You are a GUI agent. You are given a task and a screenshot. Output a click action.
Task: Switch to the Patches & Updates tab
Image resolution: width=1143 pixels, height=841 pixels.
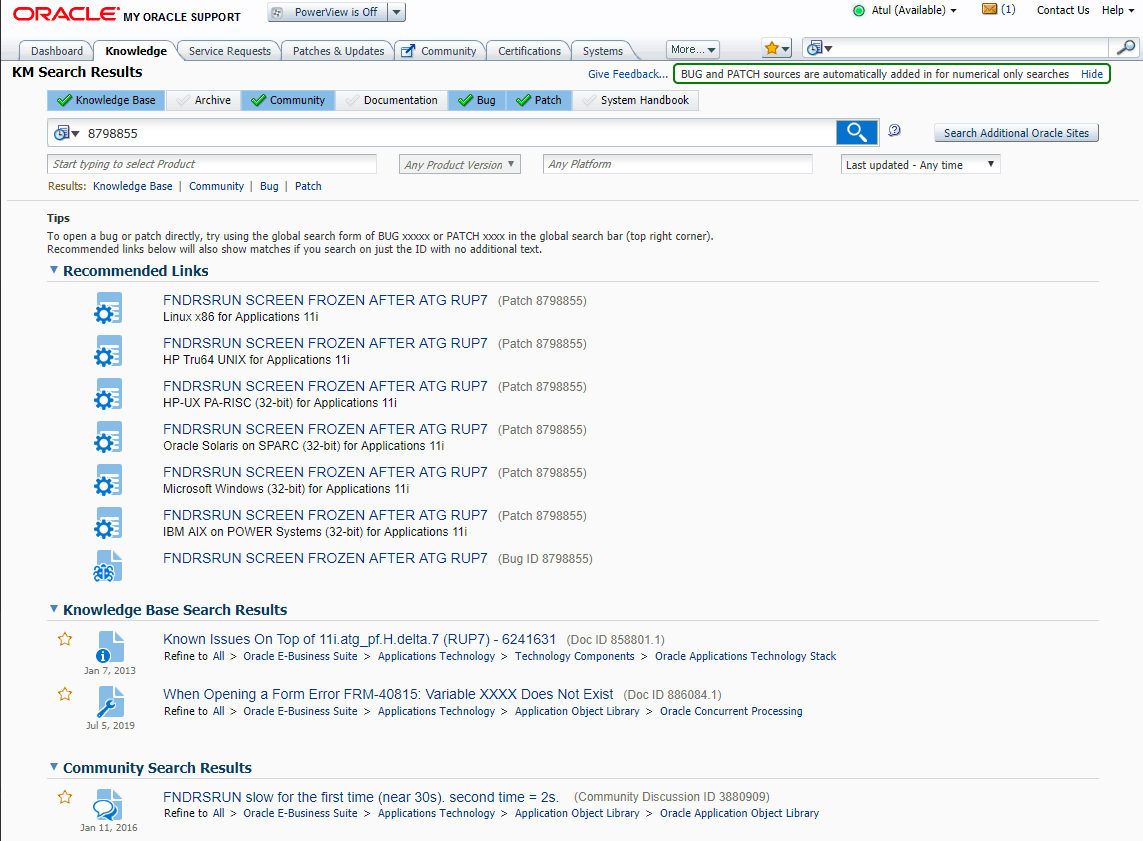(338, 51)
